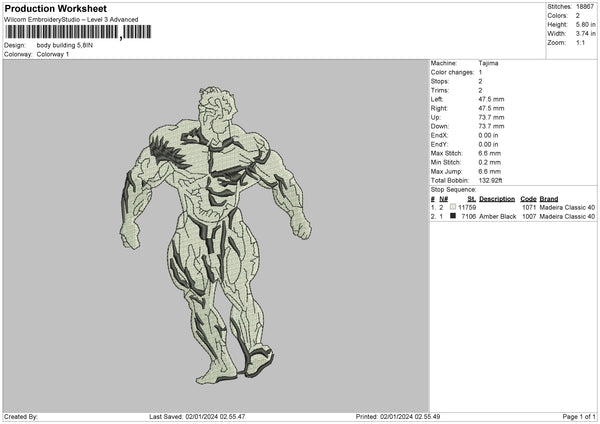The width and height of the screenshot is (600, 424).
Task: Click the Code column header
Action: (528, 198)
